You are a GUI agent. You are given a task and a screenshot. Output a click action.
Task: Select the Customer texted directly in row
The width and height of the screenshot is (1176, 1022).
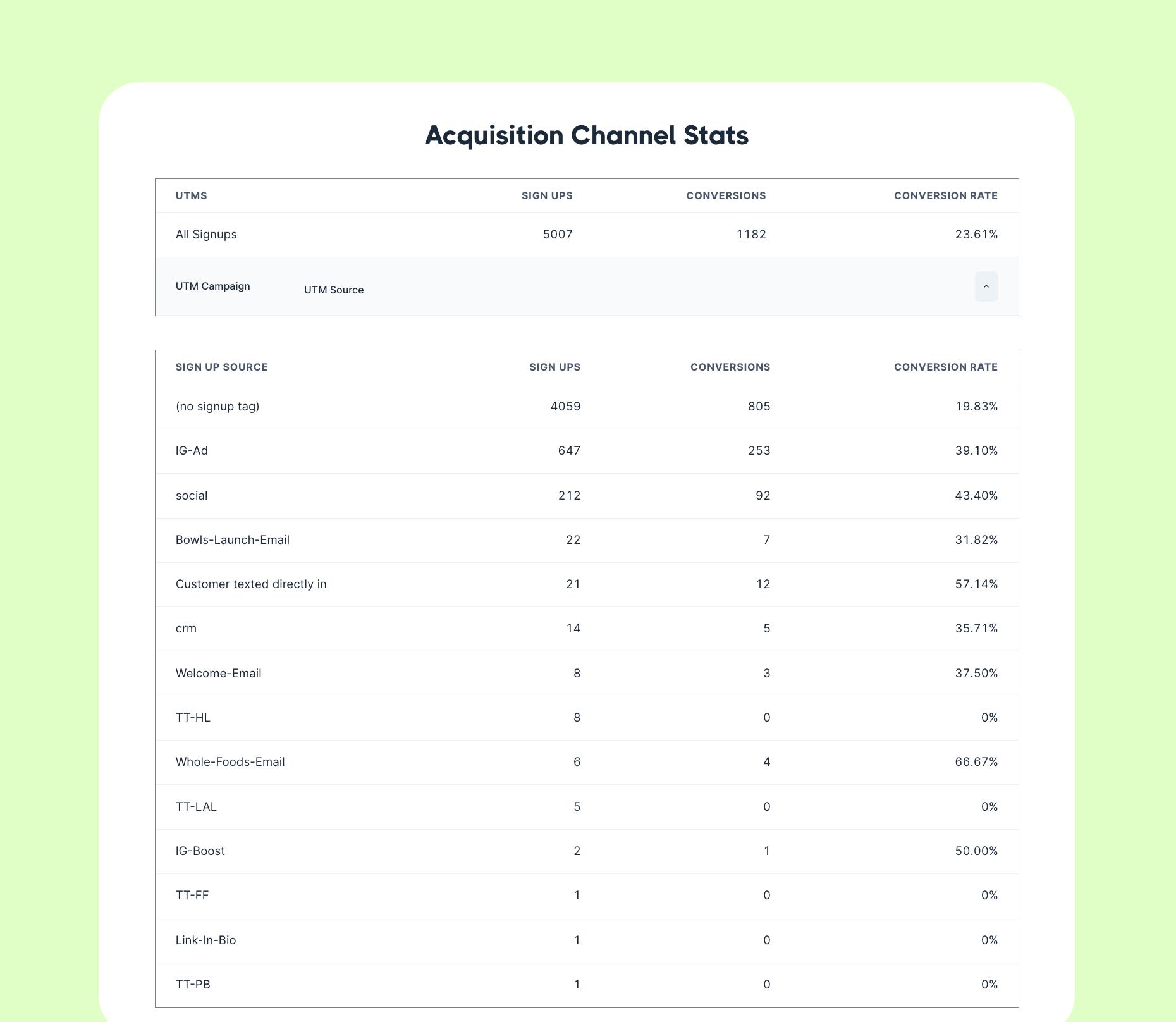[587, 584]
